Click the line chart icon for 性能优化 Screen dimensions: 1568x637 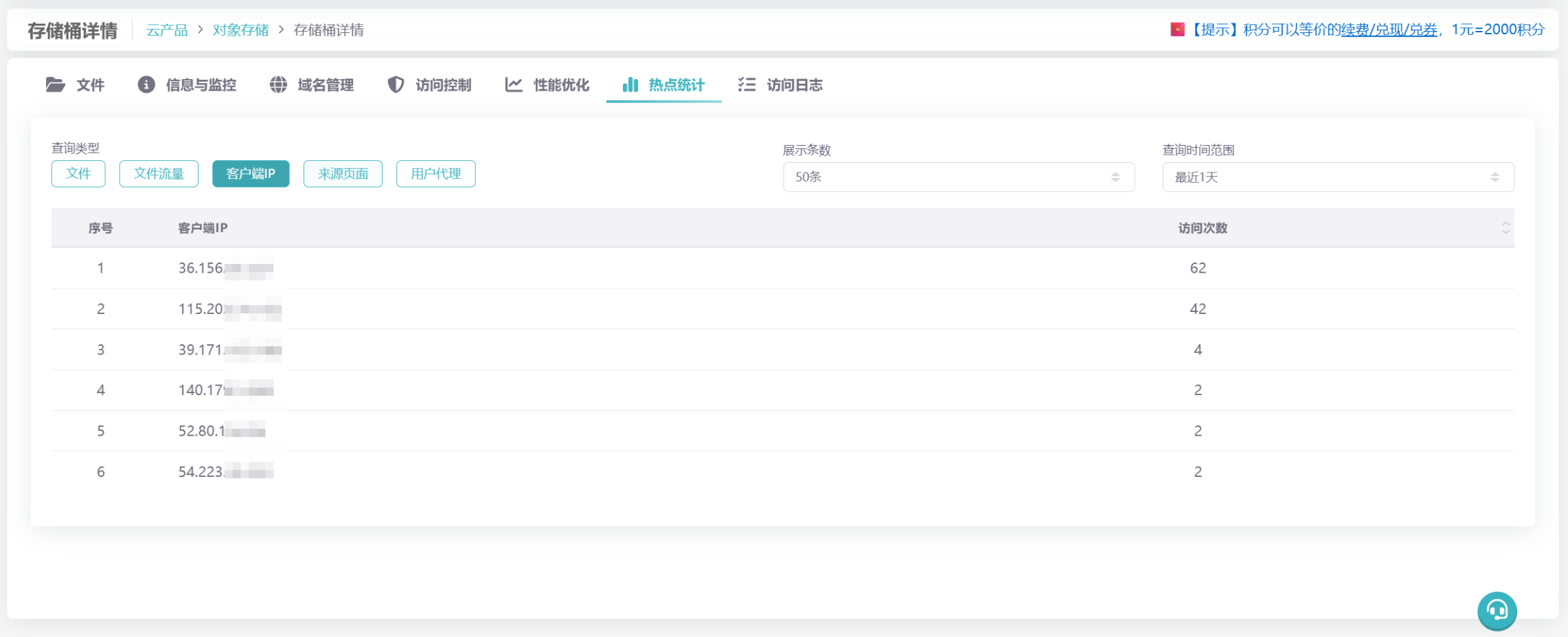pos(514,85)
